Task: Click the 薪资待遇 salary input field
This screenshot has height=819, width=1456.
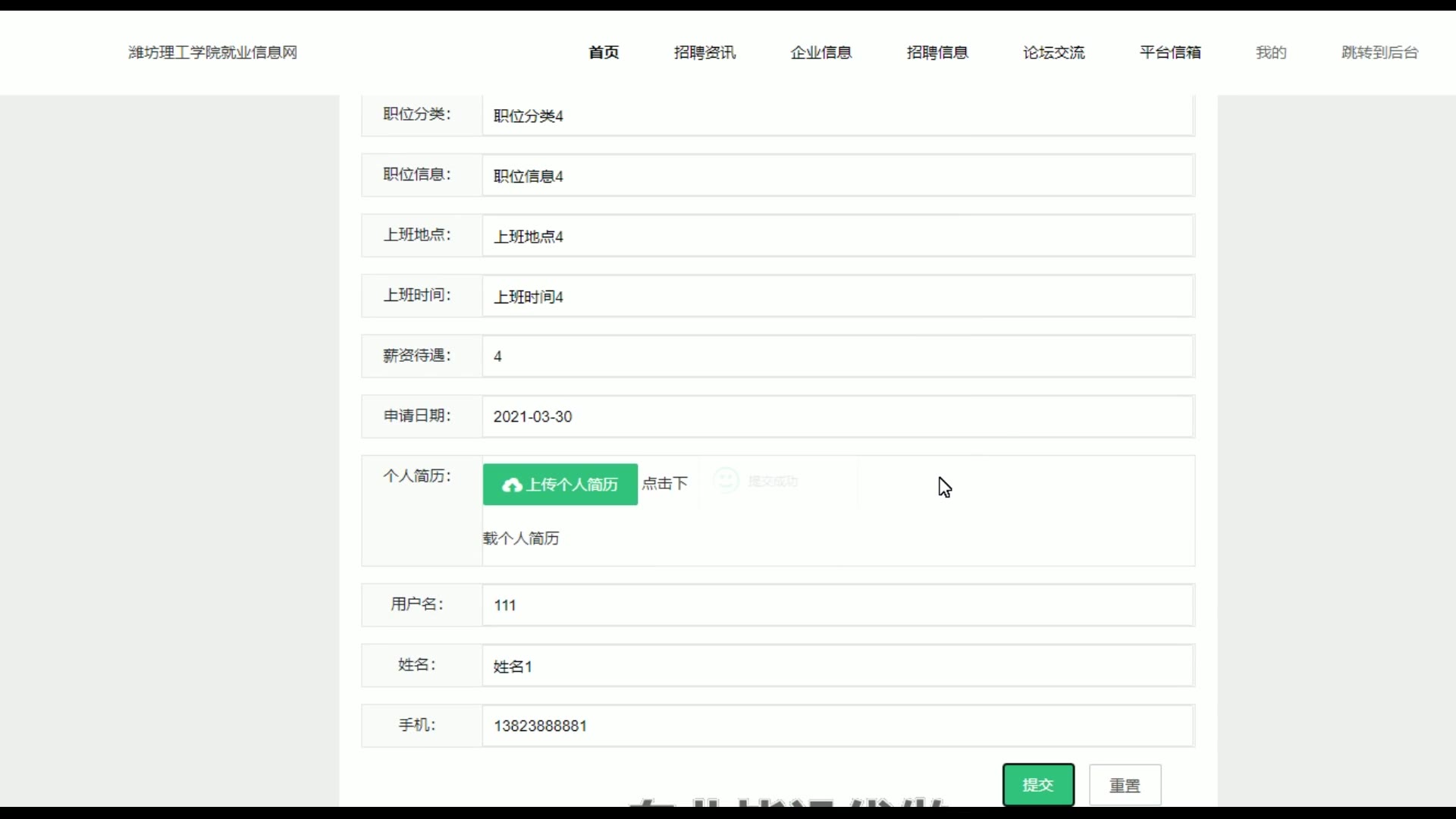Action: (837, 356)
